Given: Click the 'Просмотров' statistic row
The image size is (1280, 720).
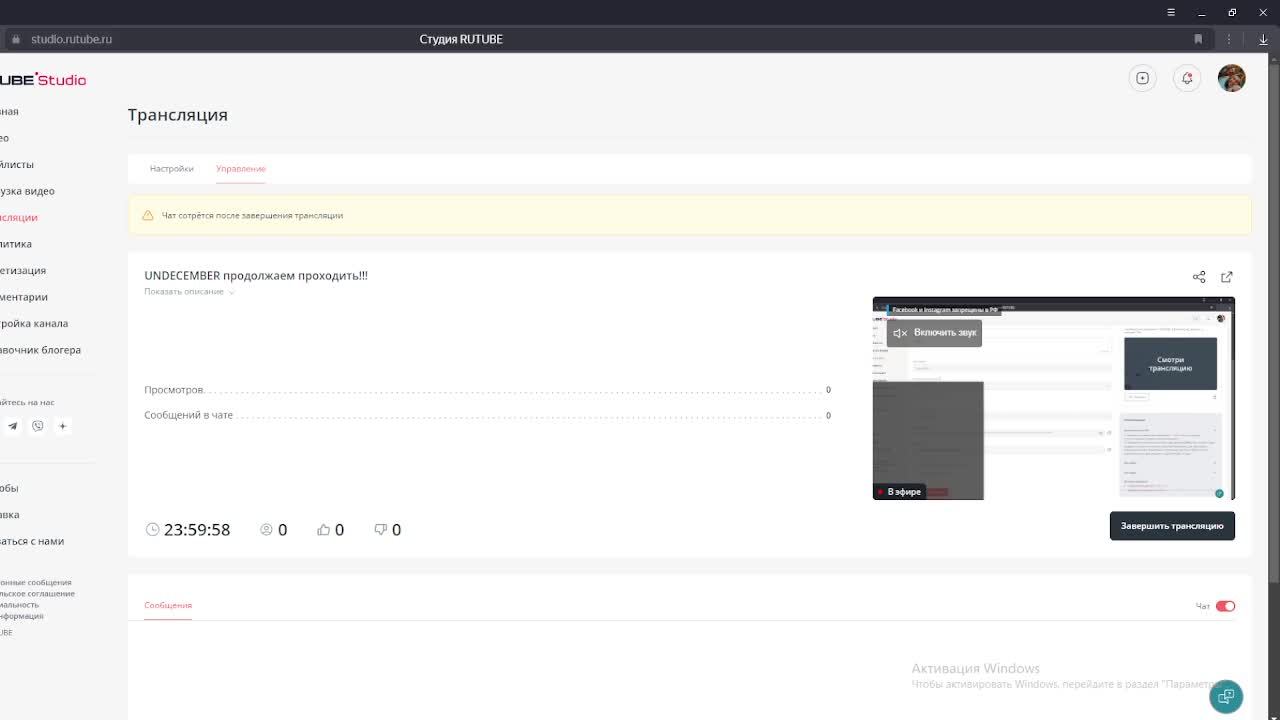Looking at the screenshot, I should 487,390.
